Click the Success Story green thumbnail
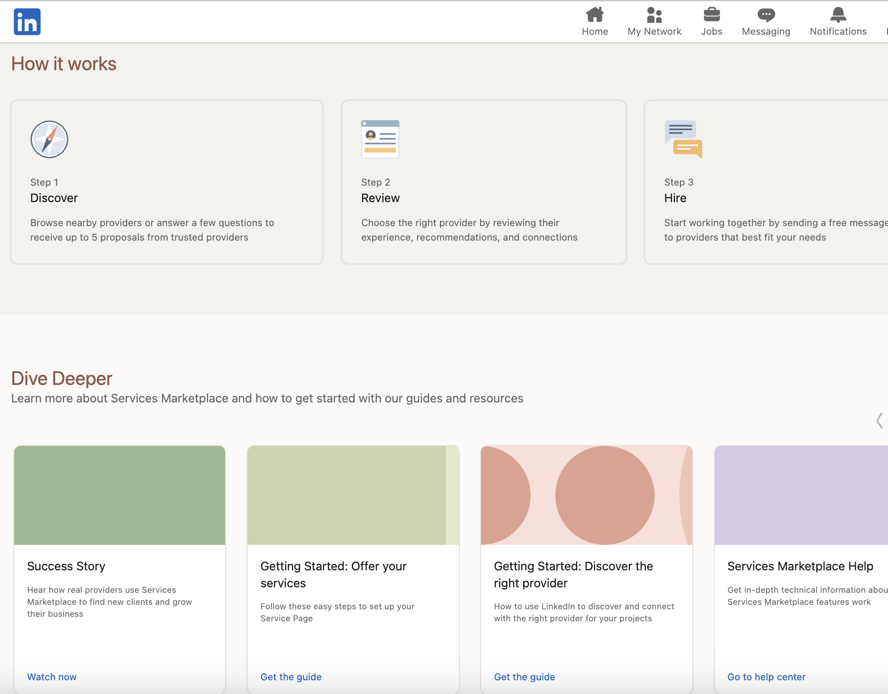 coord(119,494)
